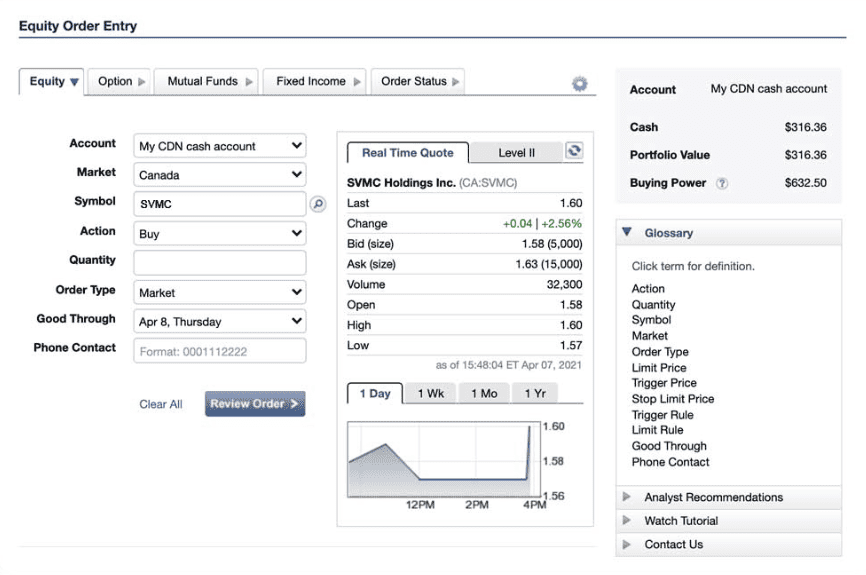This screenshot has width=866, height=575.
Task: Open the Action dropdown showing Buy
Action: 219,234
